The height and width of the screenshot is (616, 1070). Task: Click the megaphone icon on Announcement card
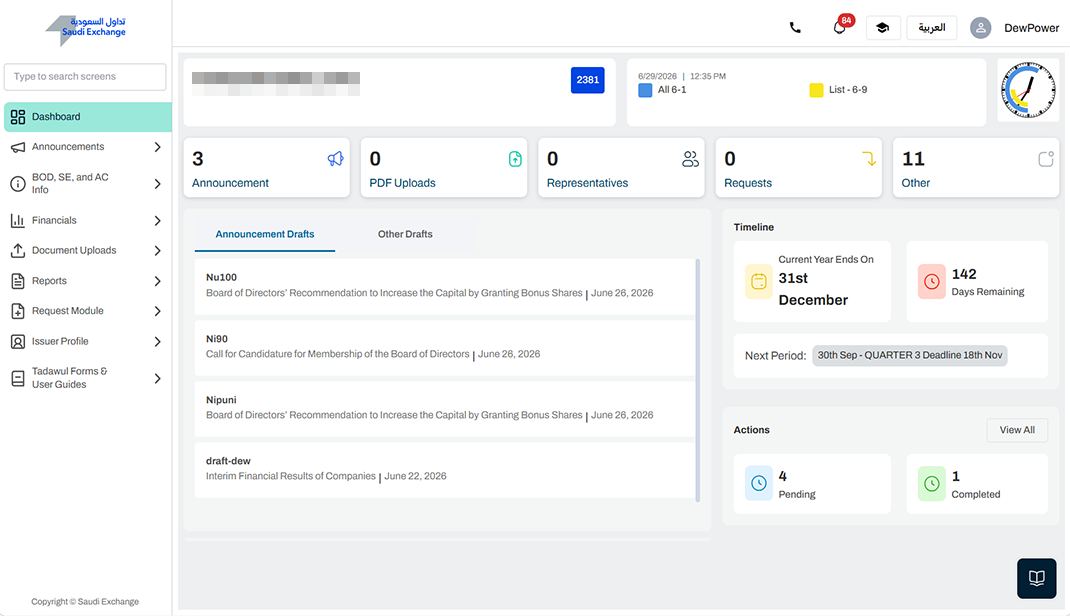click(335, 159)
